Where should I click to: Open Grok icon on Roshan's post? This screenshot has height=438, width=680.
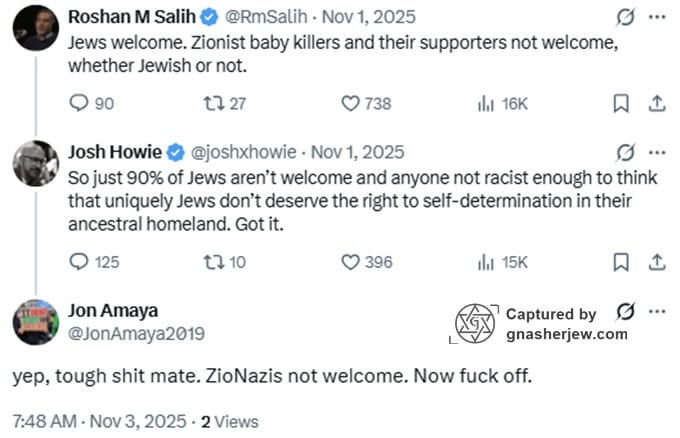coord(627,18)
